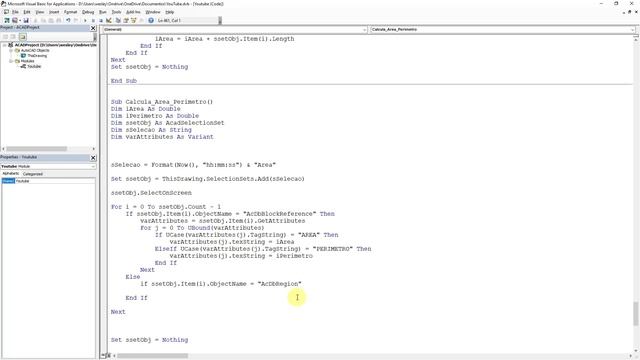Open the Insert menu
Screen dimensions: 640x360
54,12
